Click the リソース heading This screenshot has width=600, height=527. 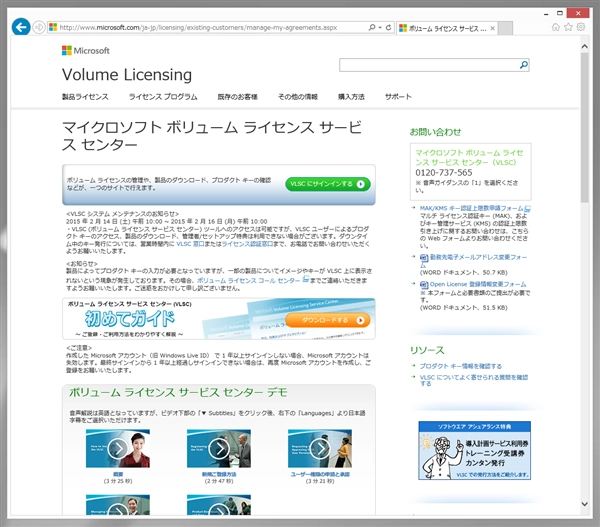(x=427, y=350)
